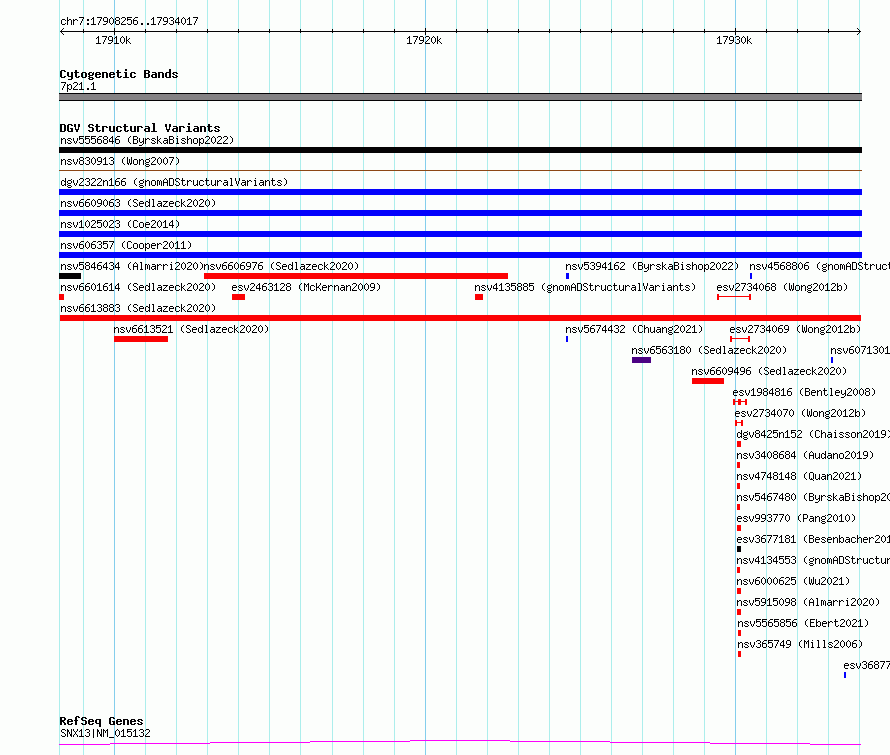Click the Cytogenetic Bands track title
This screenshot has height=755, width=890.
pos(119,74)
